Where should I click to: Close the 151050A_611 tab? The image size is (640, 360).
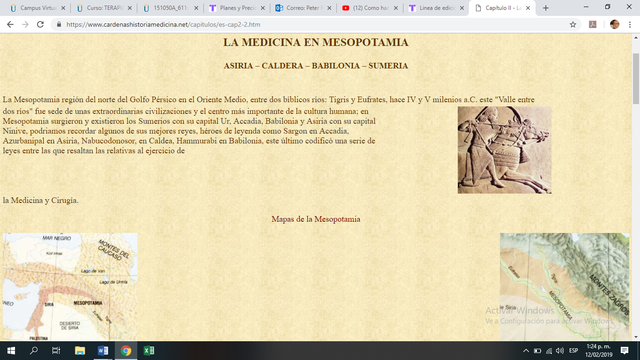click(x=196, y=8)
